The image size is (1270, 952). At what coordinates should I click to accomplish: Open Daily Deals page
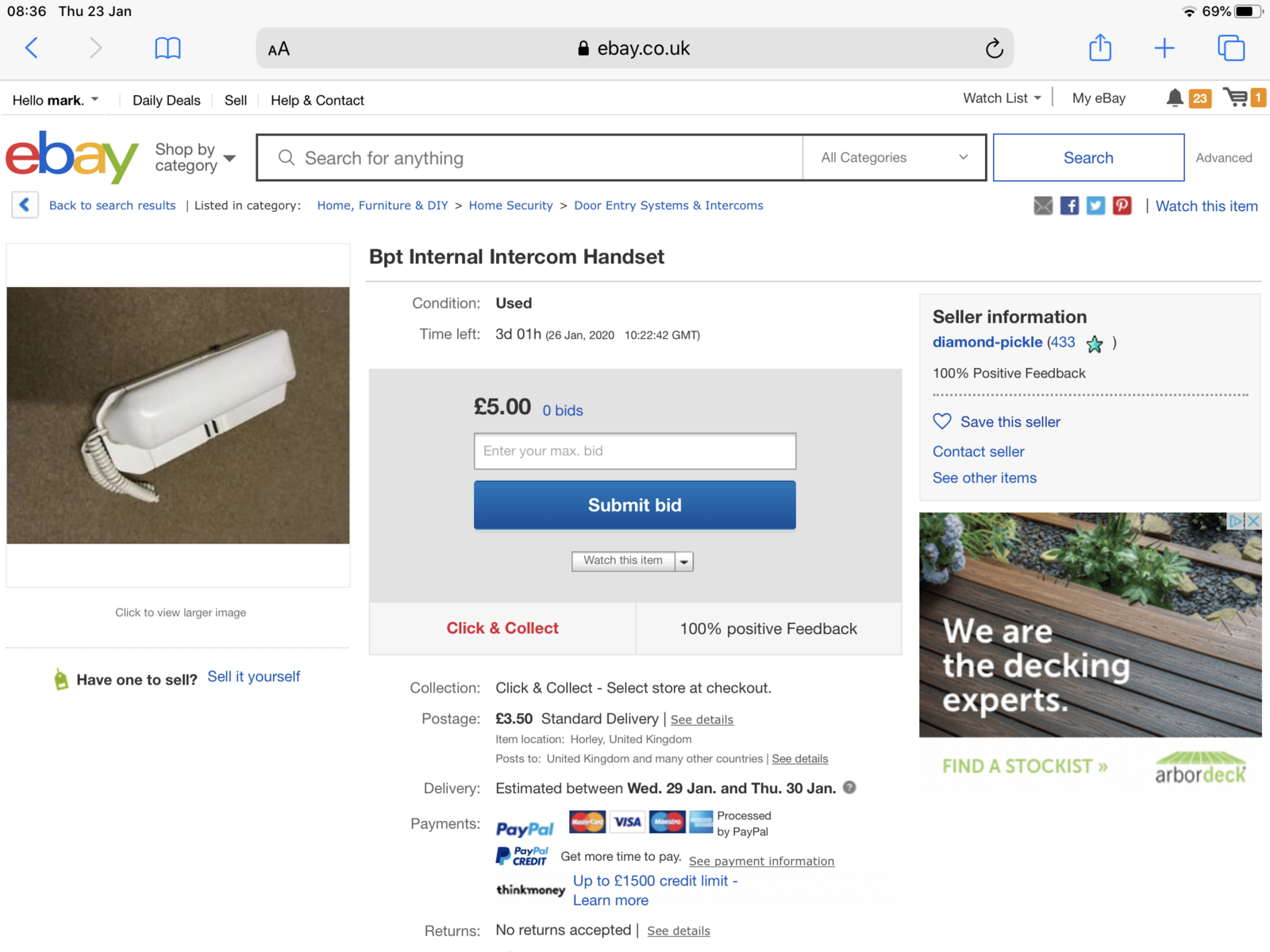(167, 101)
